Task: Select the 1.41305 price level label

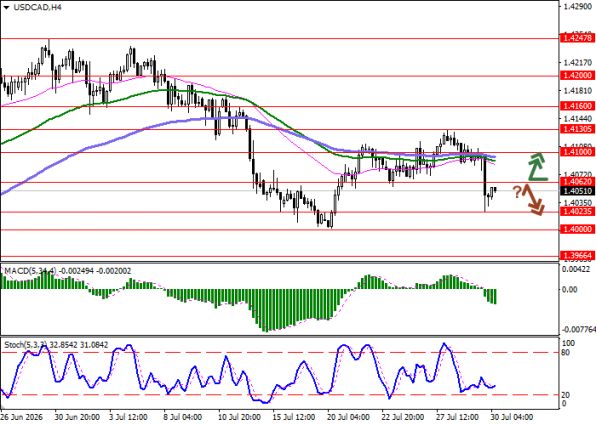Action: [x=577, y=129]
